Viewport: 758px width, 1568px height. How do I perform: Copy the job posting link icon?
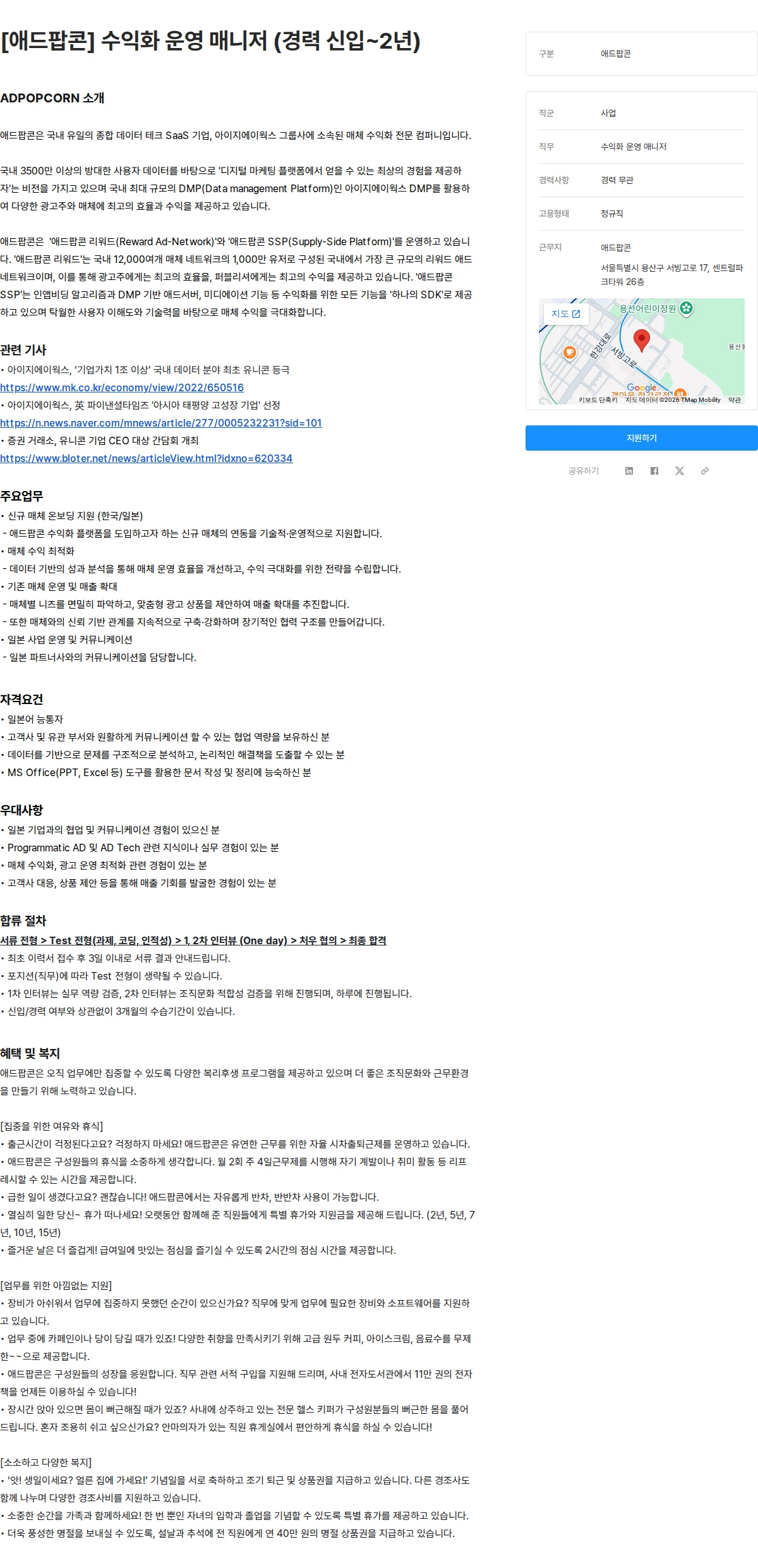(x=705, y=471)
